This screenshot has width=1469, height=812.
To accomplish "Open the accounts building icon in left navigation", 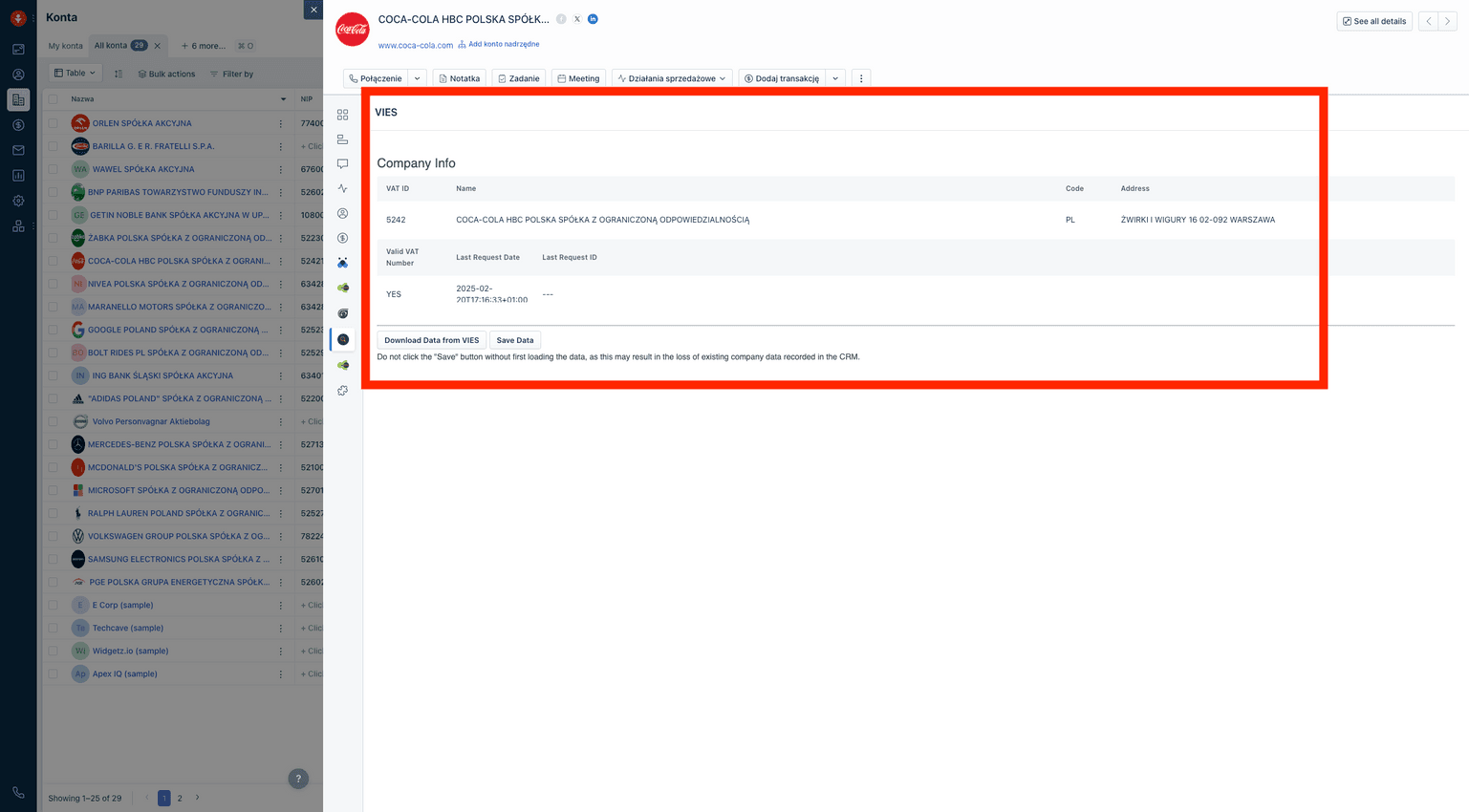I will click(x=18, y=99).
